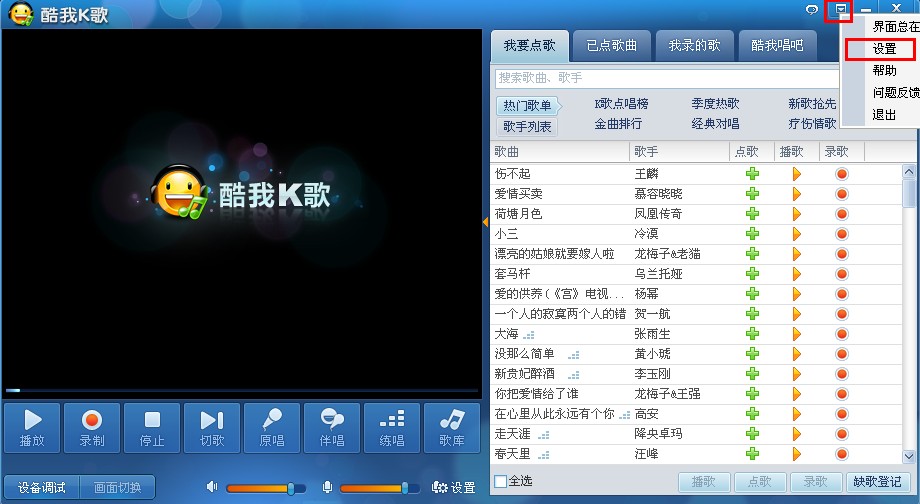Open the 季度热歌 list
The height and width of the screenshot is (504, 920).
[715, 104]
